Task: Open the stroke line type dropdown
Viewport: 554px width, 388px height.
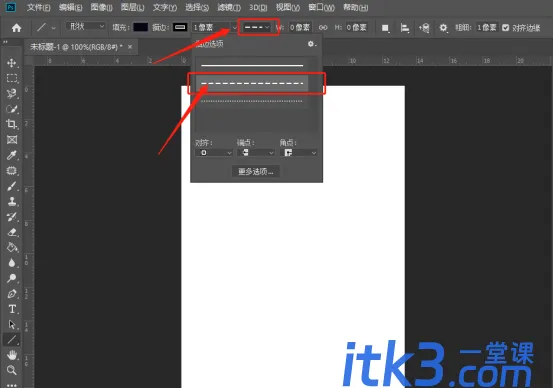Action: [257, 27]
